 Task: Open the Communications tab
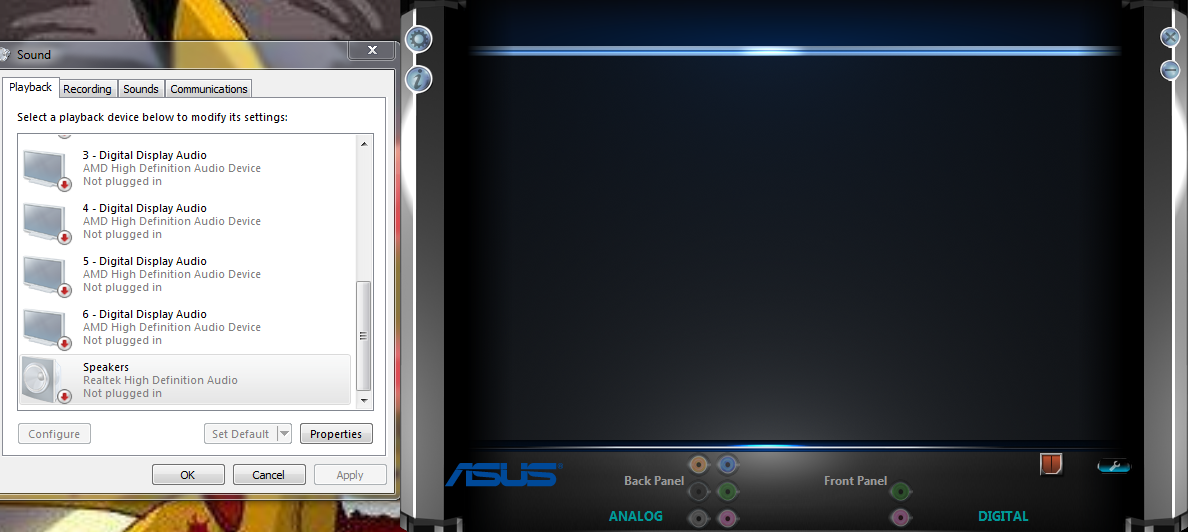(208, 89)
